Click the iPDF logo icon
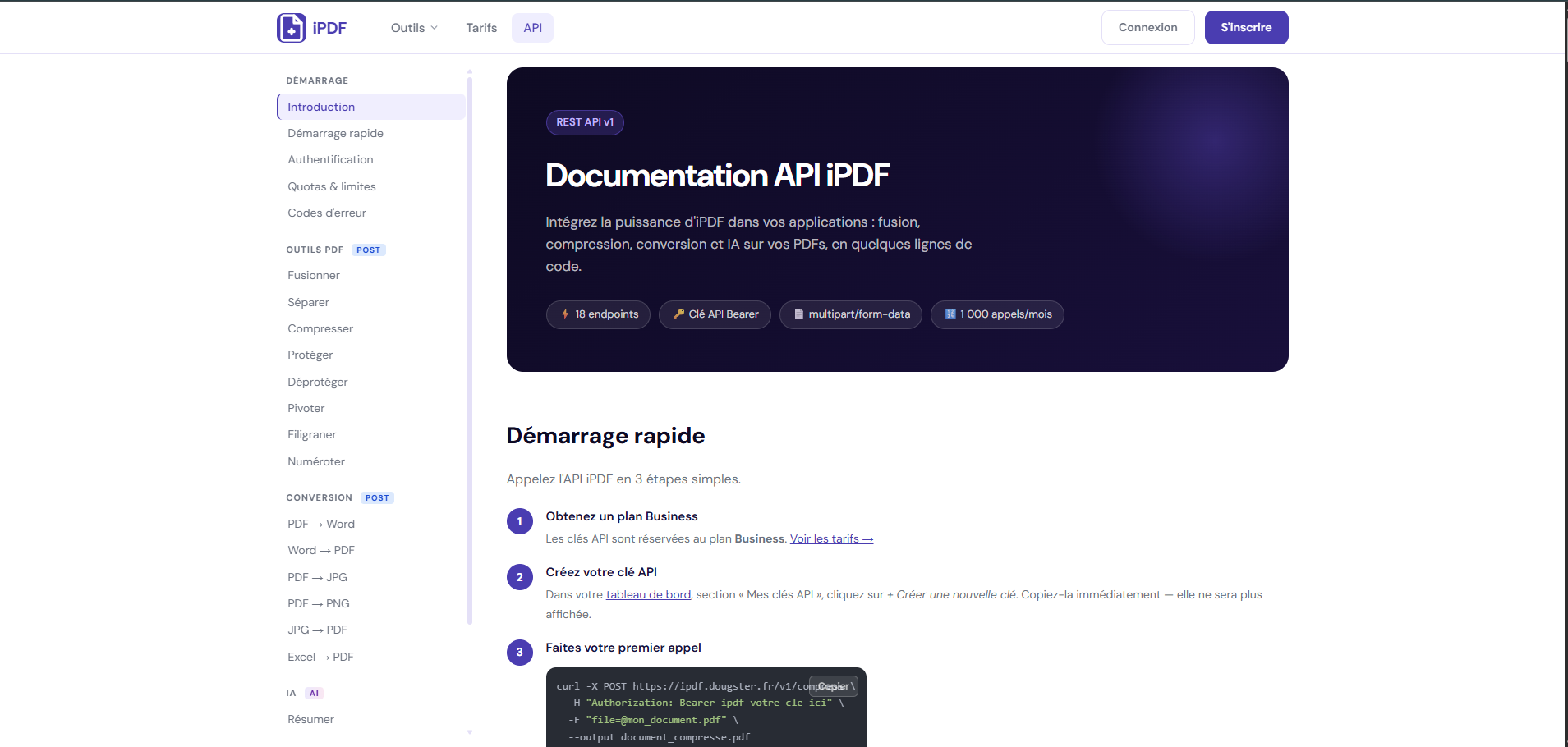This screenshot has height=747, width=1568. [x=291, y=28]
